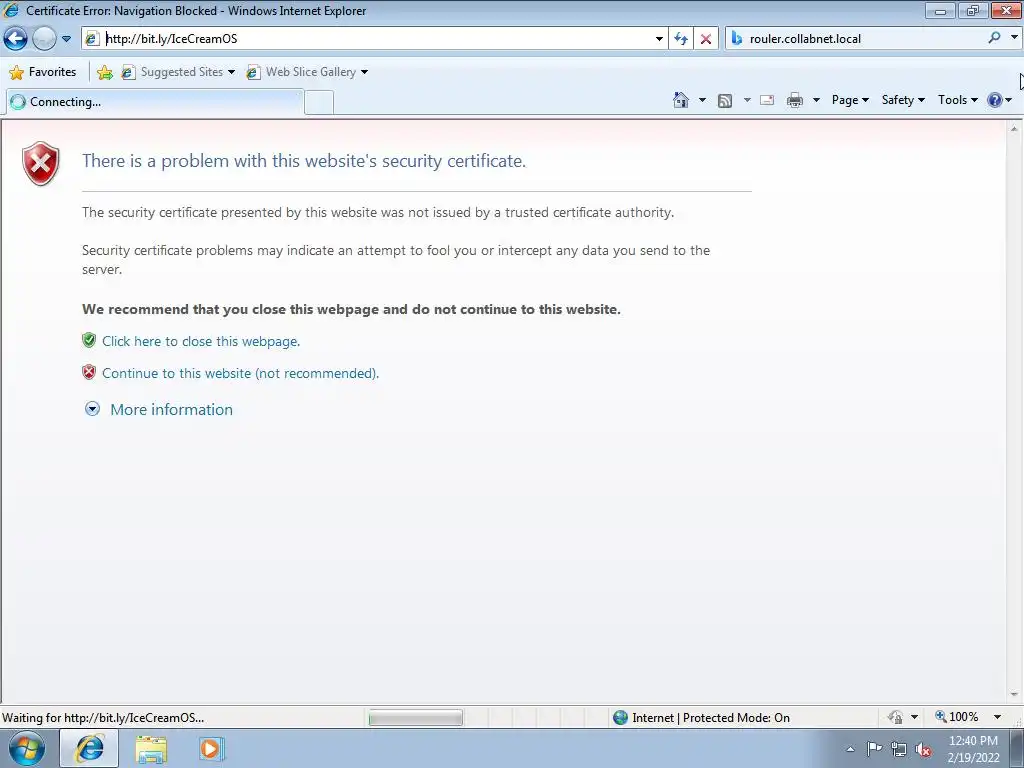Screen dimensions: 1024x768
Task: Expand the zoom level dropdown arrow
Action: click(x=997, y=717)
